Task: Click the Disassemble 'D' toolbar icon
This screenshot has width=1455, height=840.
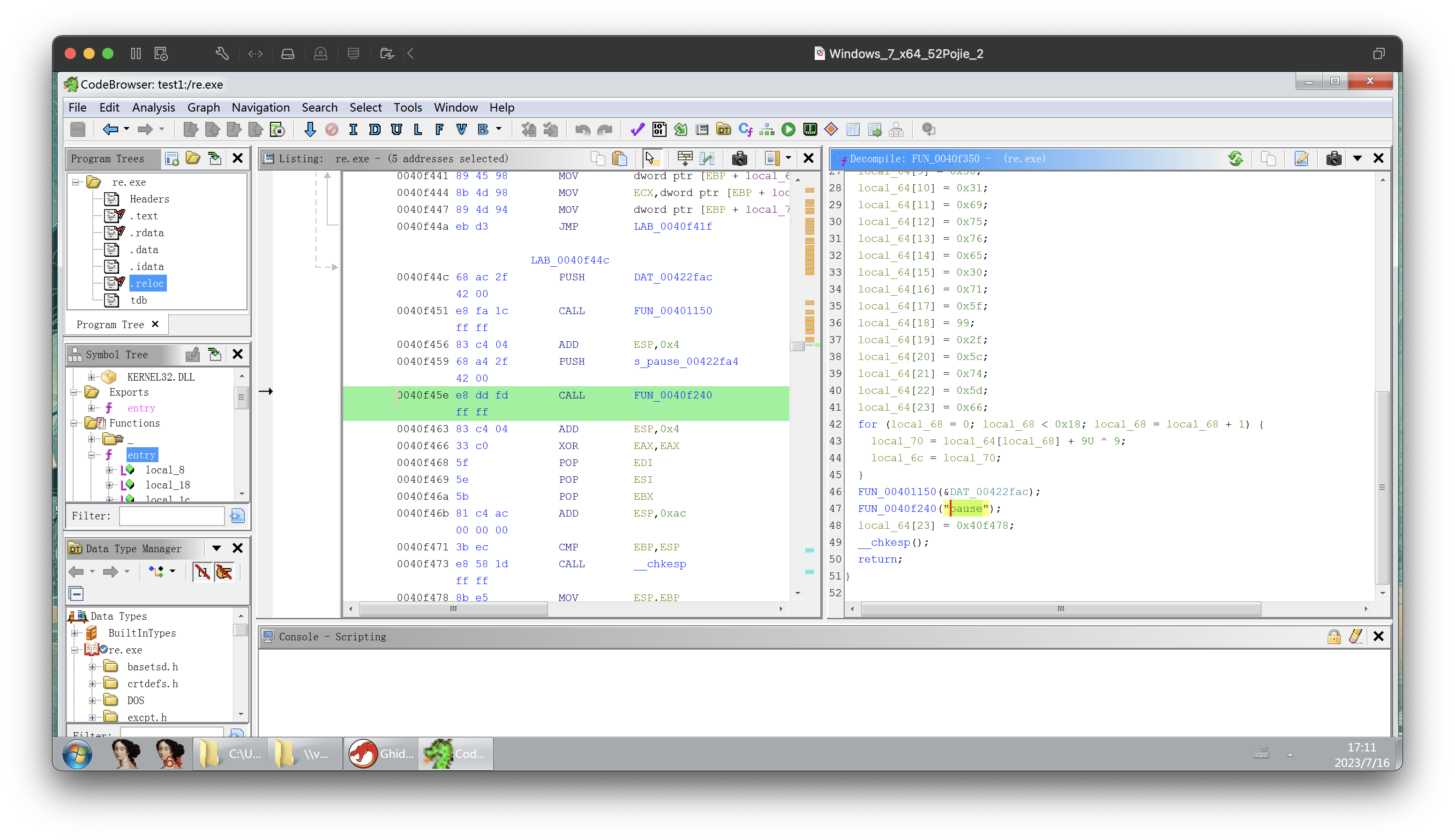Action: tap(375, 129)
